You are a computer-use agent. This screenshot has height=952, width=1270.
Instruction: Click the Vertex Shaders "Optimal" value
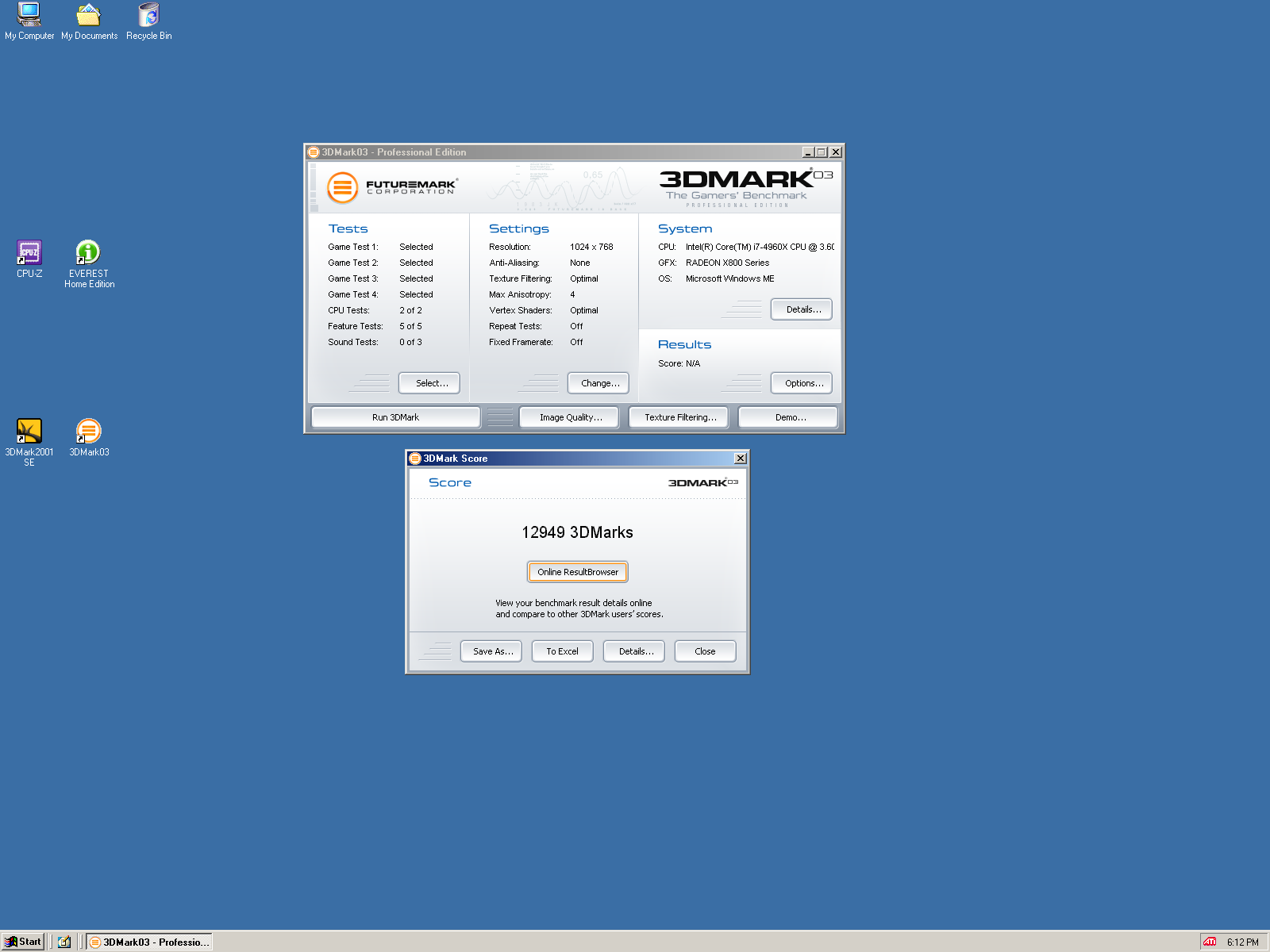click(x=584, y=310)
